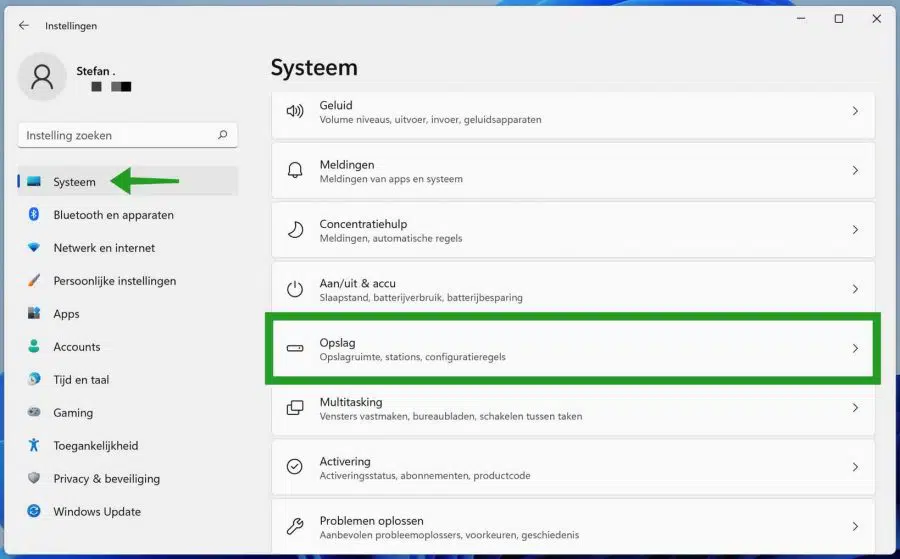The width and height of the screenshot is (900, 559).
Task: Click the user avatar icon
Action: [x=42, y=76]
